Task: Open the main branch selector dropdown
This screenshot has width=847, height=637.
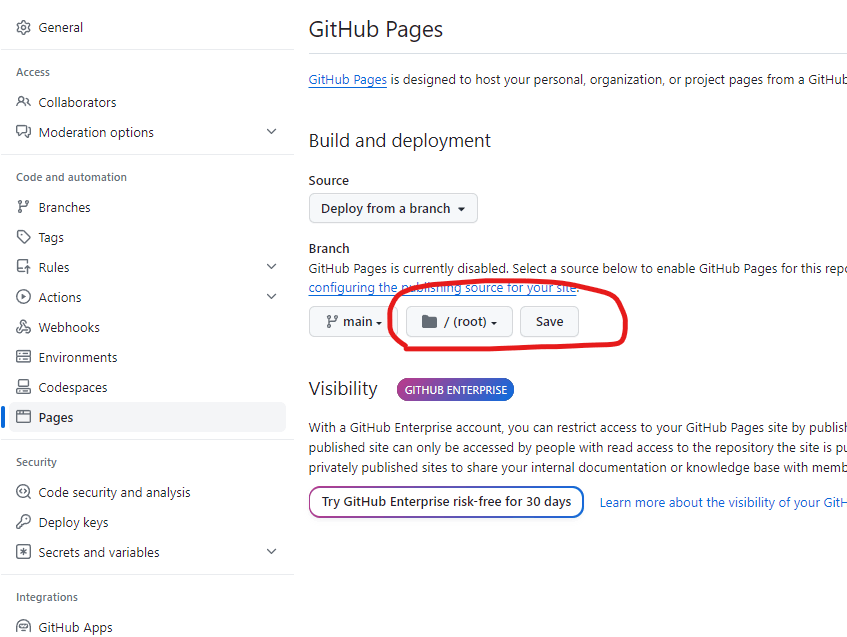Action: [353, 321]
